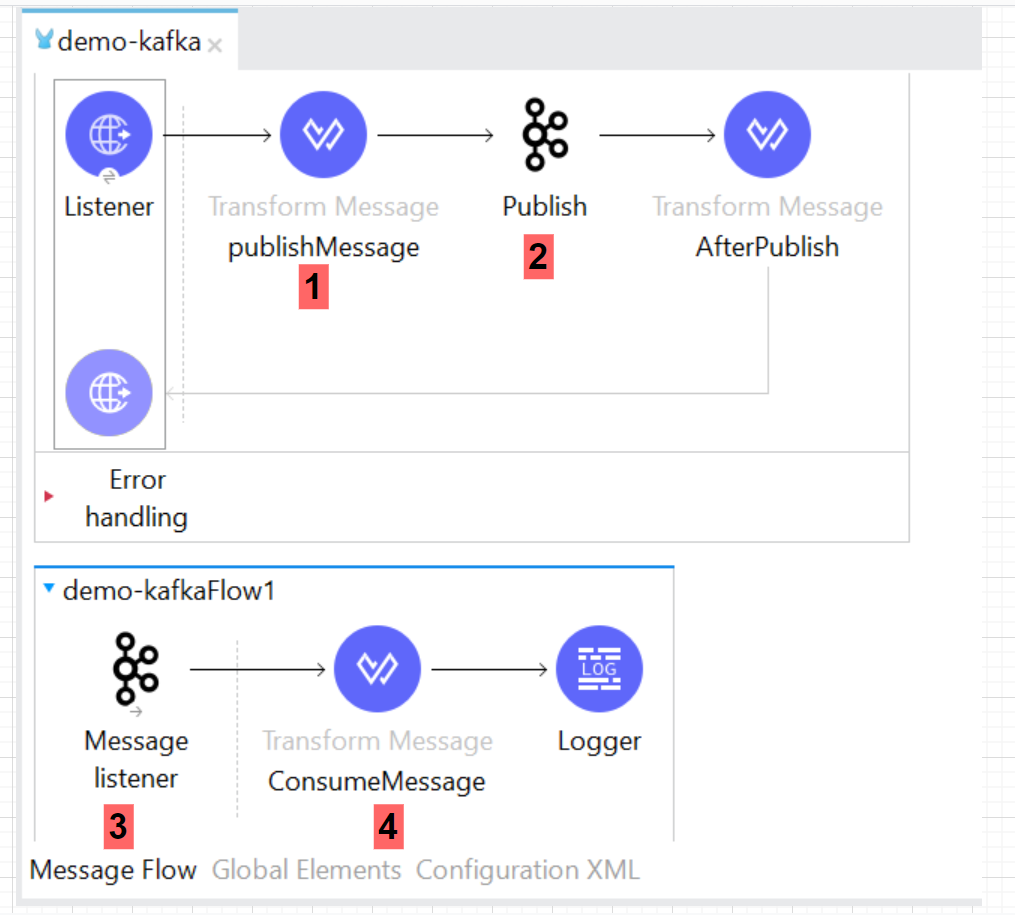Click the Kafka Message listener icon
Image resolution: width=1015 pixels, height=915 pixels.
(135, 668)
